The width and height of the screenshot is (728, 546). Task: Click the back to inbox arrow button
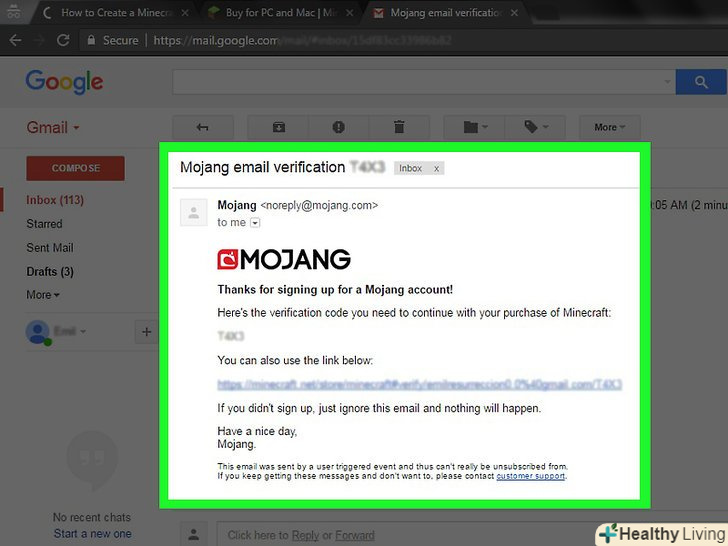(x=202, y=127)
